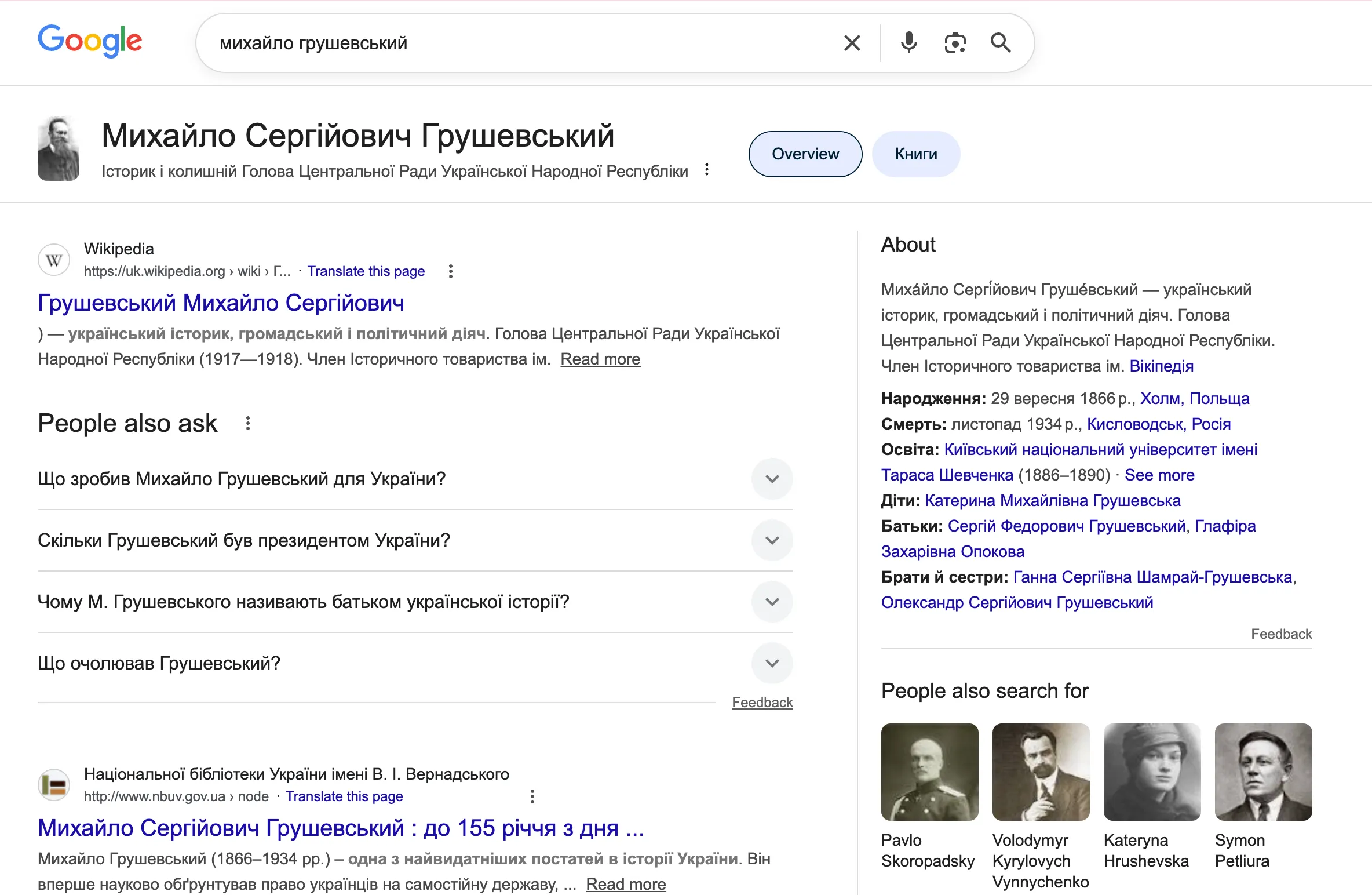Expand the question about Hrushevsky being president
Image resolution: width=1372 pixels, height=895 pixels.
coord(771,540)
